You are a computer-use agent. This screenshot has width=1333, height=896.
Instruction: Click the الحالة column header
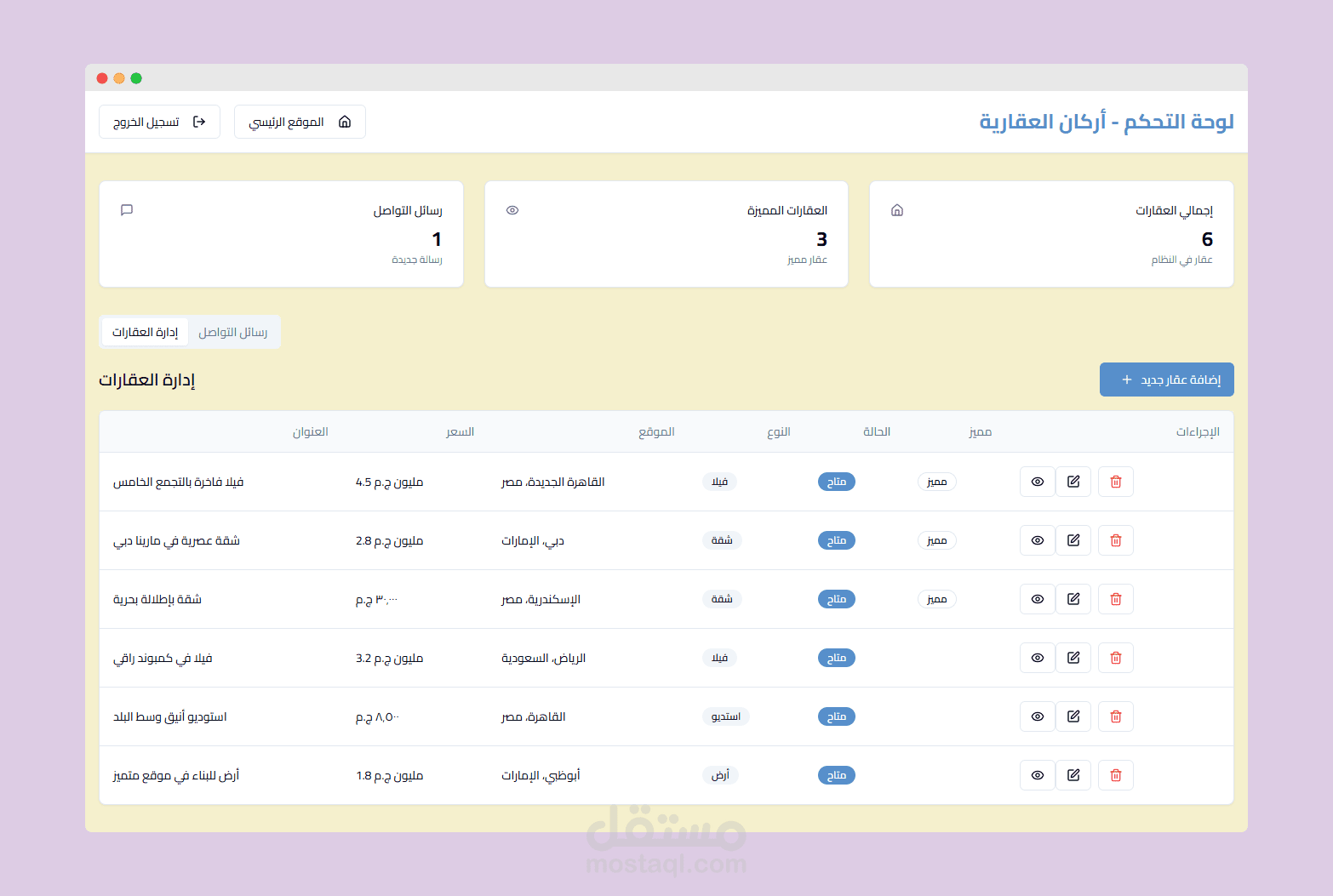pyautogui.click(x=877, y=431)
